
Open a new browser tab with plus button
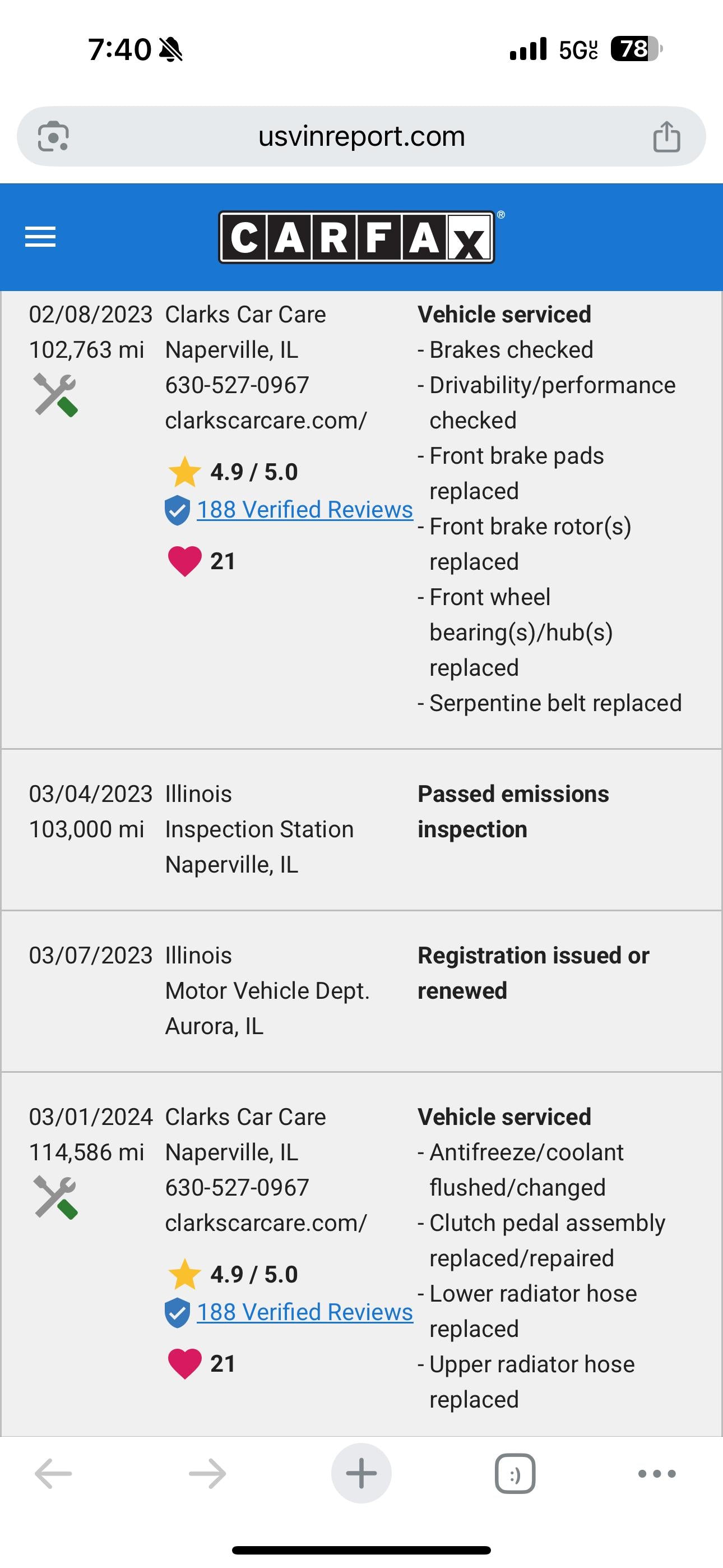tap(361, 1473)
